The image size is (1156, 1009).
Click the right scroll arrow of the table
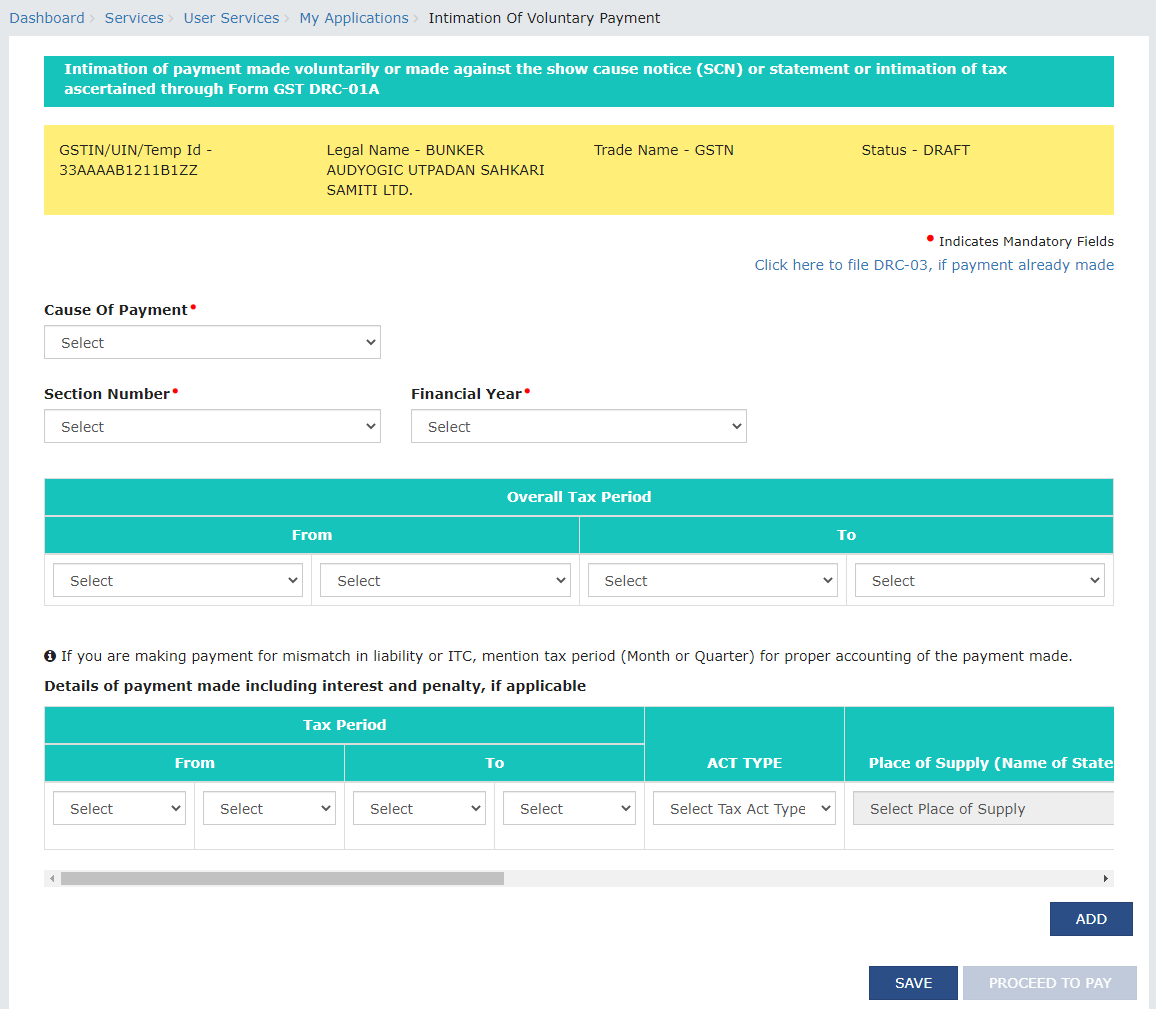point(1106,878)
